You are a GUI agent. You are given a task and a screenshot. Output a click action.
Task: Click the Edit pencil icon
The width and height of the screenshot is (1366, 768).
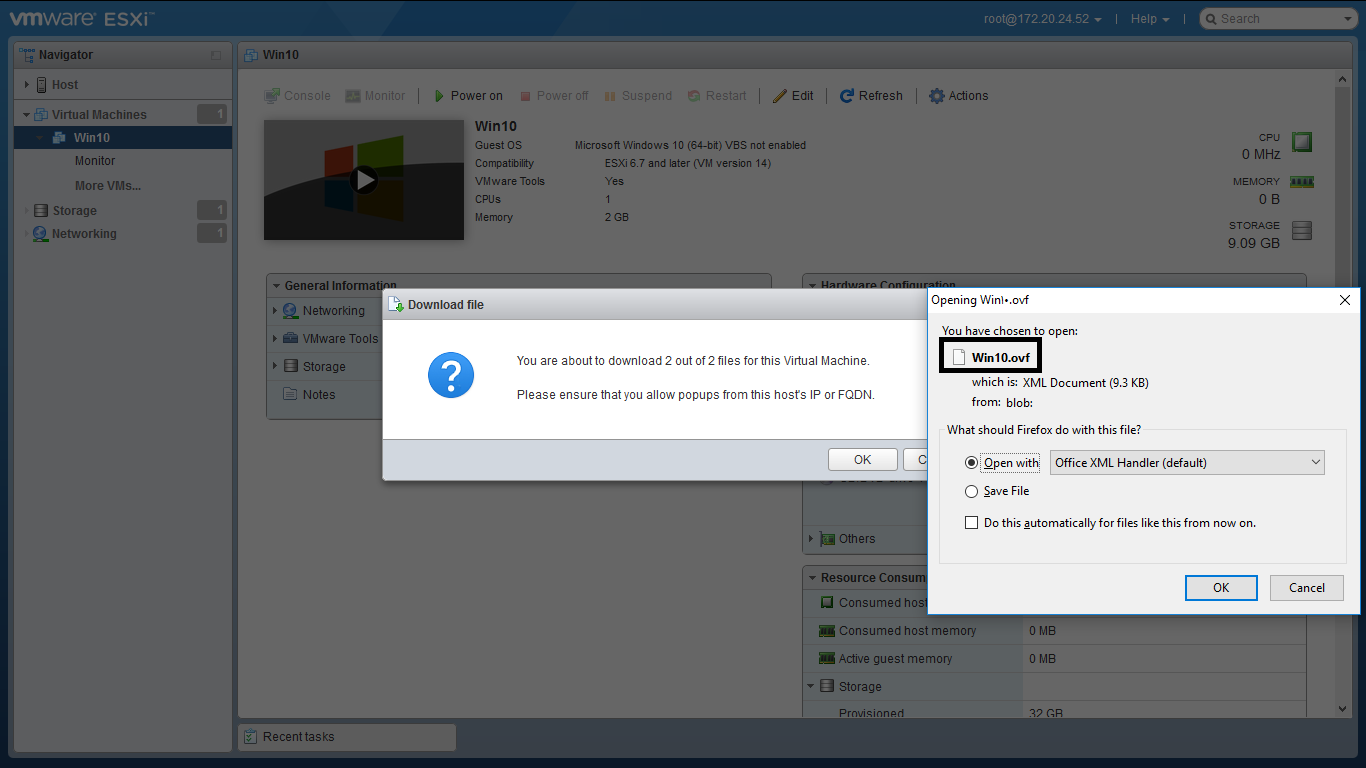click(780, 96)
